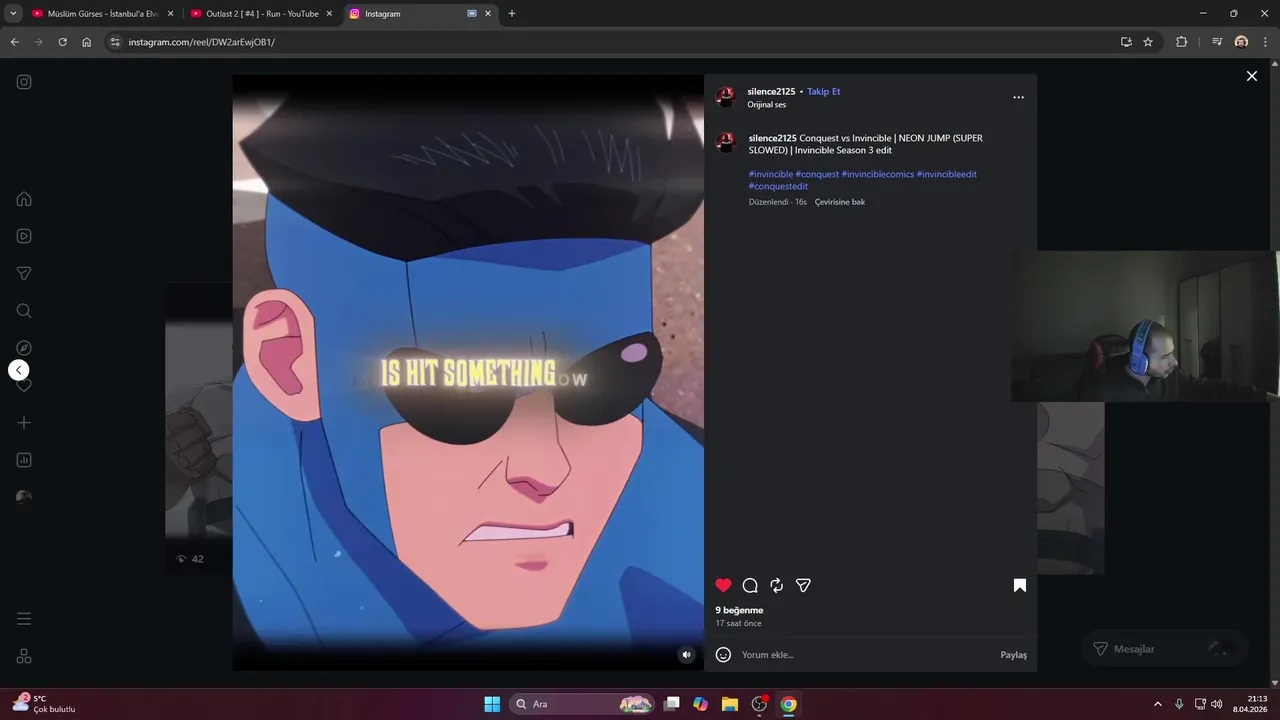
Task: Click the browser home button
Action: [87, 42]
